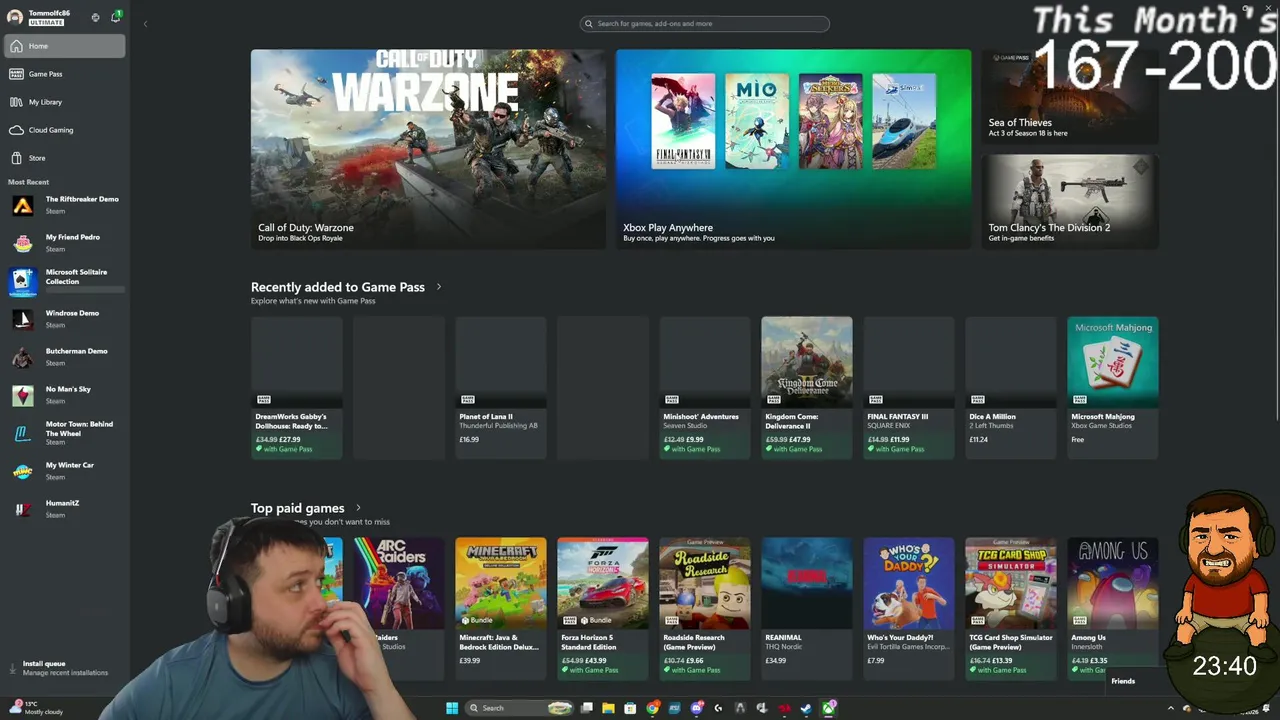
Task: Click the 'THQ Nordic' publisher text
Action: pyautogui.click(x=782, y=647)
